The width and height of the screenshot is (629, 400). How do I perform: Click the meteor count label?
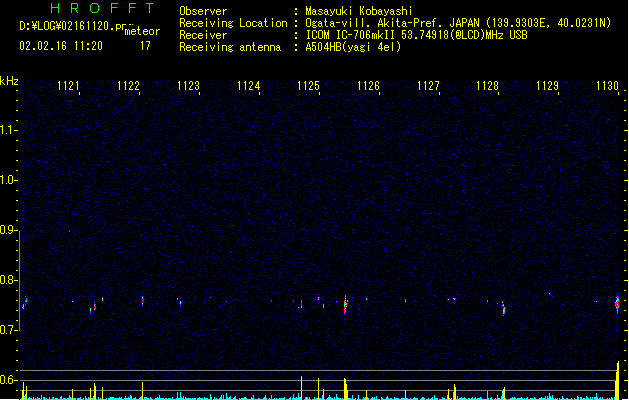pos(142,31)
